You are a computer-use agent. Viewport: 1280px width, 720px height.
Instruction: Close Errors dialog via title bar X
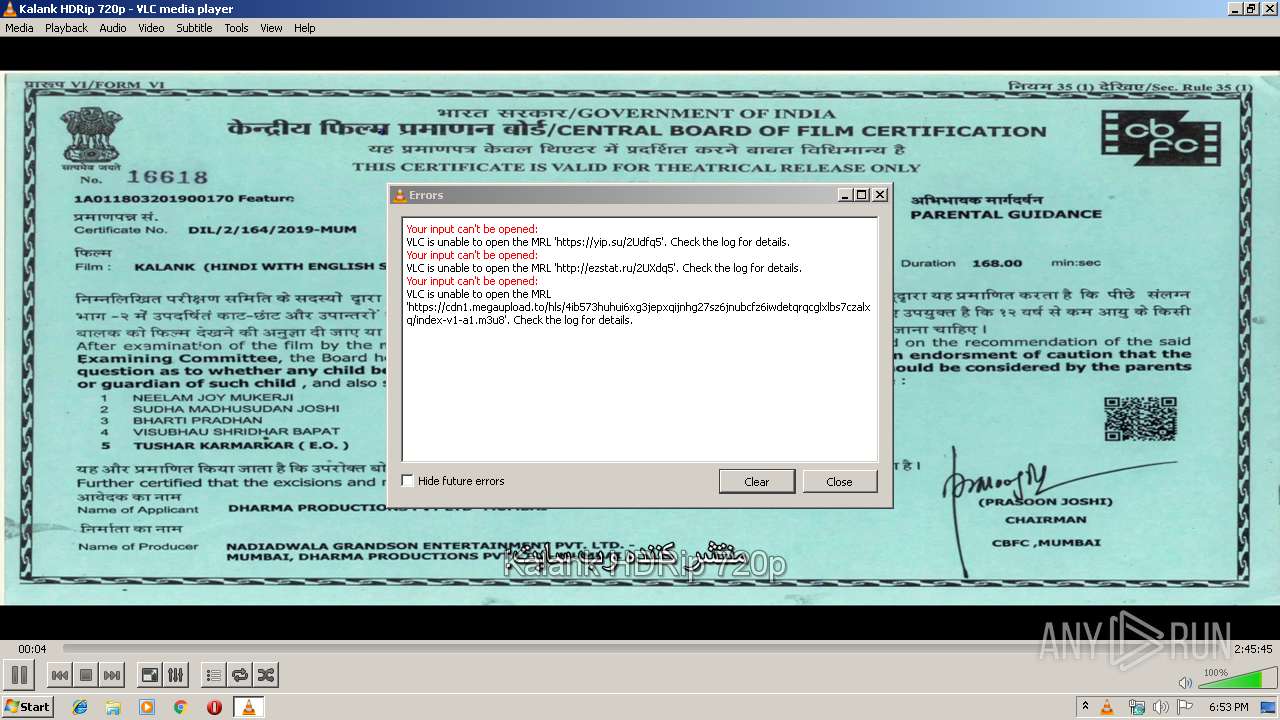point(880,195)
